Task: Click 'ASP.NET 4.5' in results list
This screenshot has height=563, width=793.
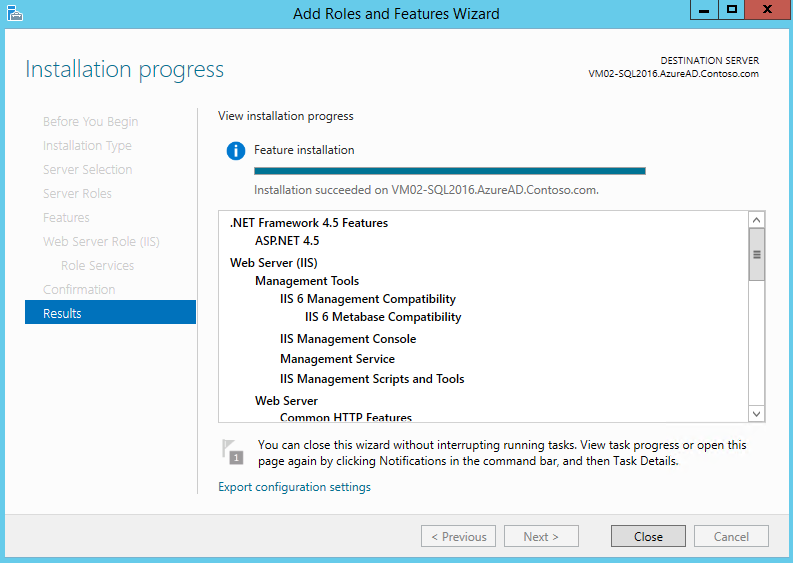Action: (287, 241)
